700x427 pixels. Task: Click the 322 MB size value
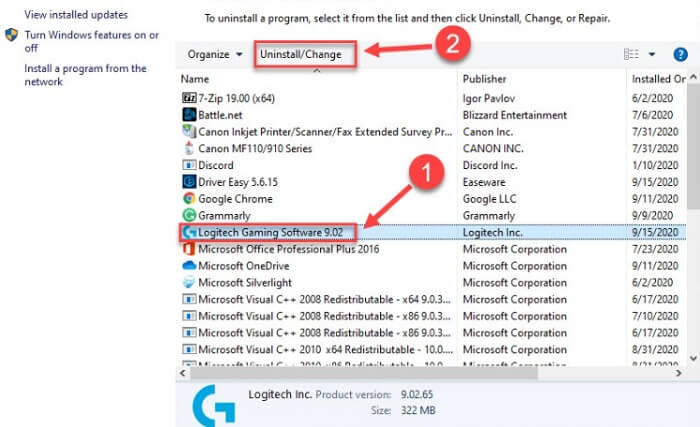tap(418, 410)
